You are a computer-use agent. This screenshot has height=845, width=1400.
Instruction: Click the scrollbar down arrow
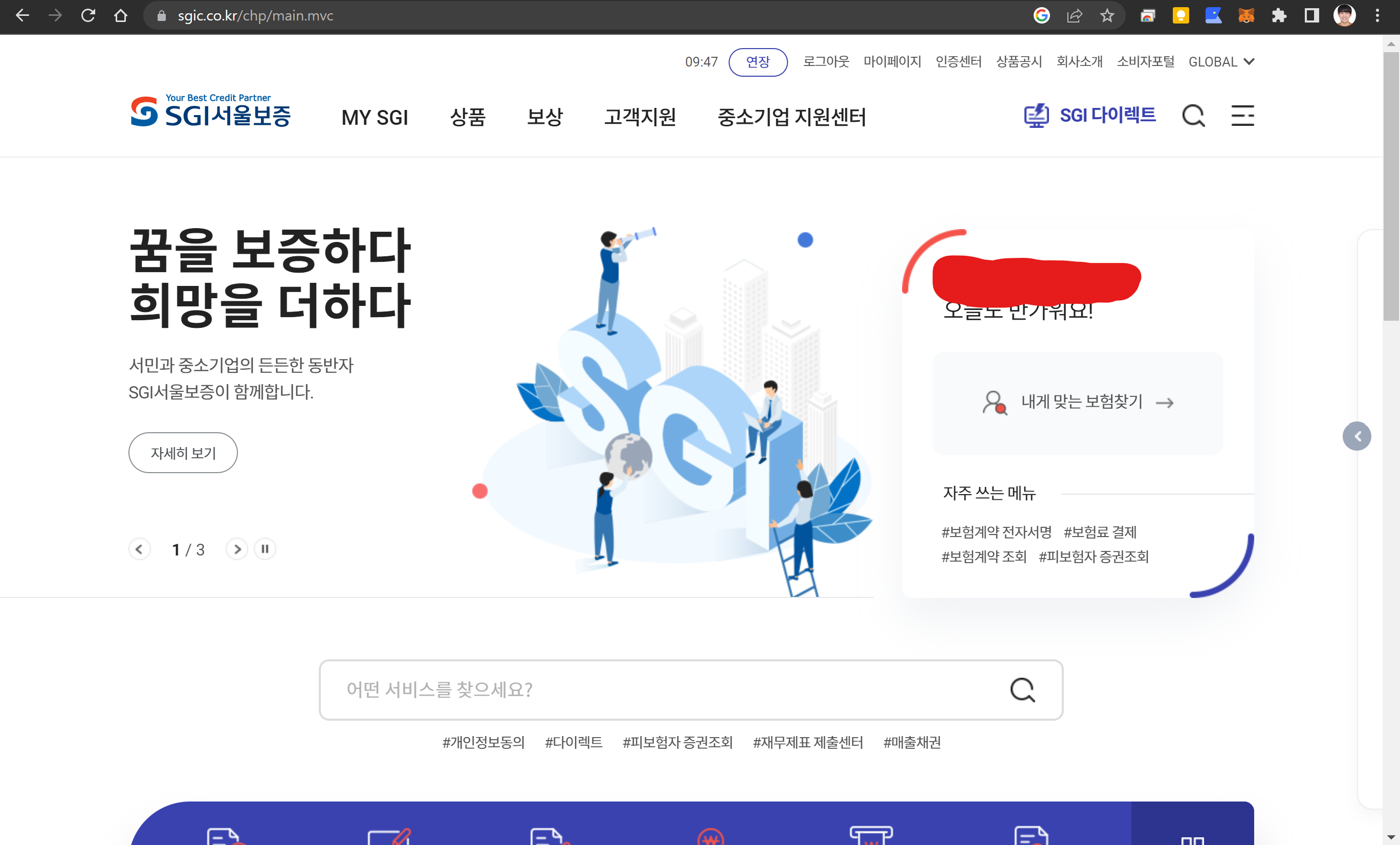point(1391,837)
